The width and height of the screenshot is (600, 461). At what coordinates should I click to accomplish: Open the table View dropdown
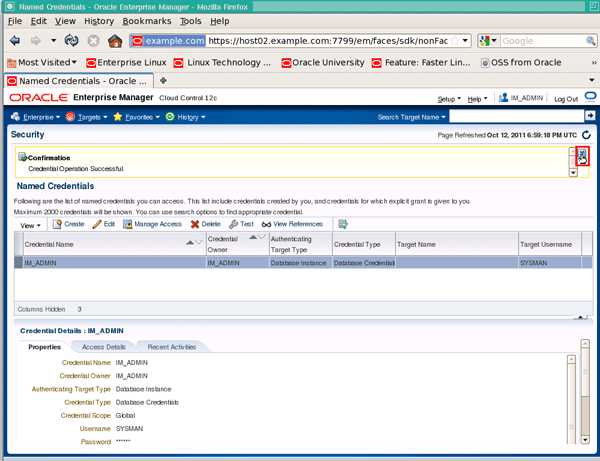pyautogui.click(x=30, y=225)
